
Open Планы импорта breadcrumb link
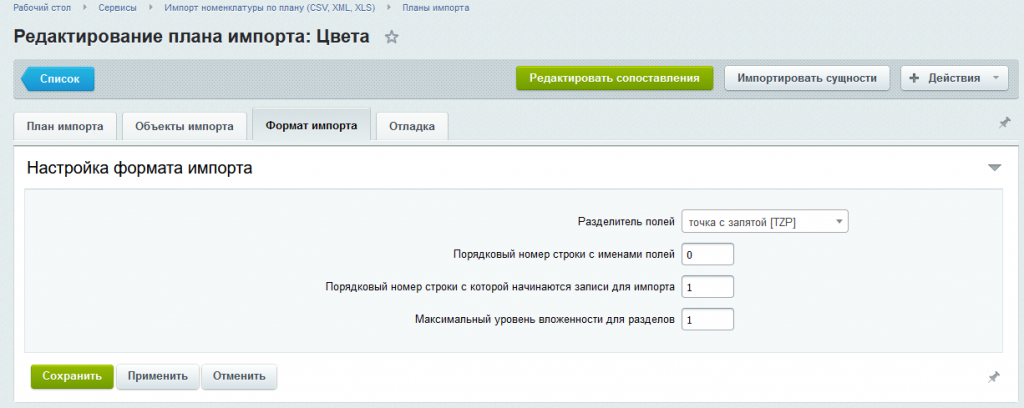(x=436, y=8)
